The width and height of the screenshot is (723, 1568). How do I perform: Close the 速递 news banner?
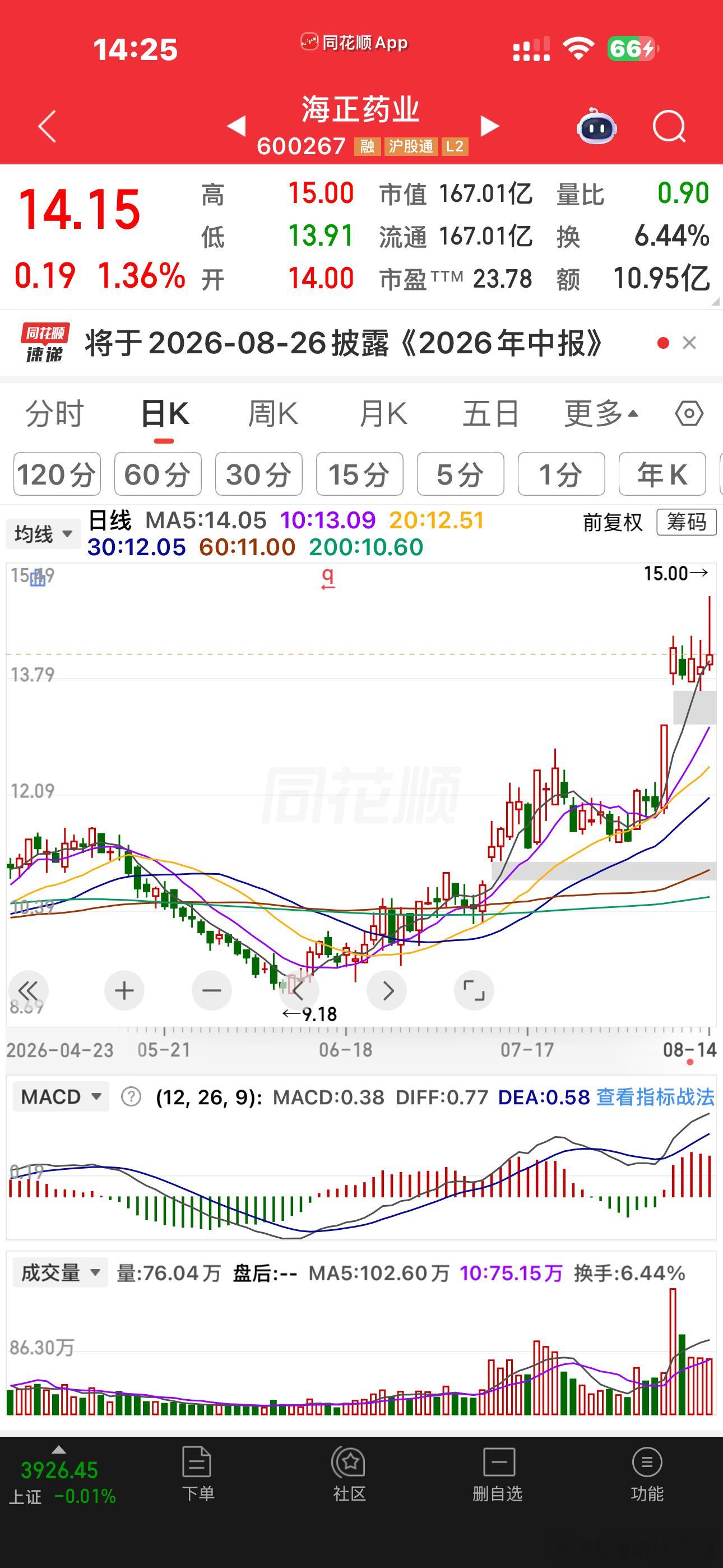pos(689,343)
